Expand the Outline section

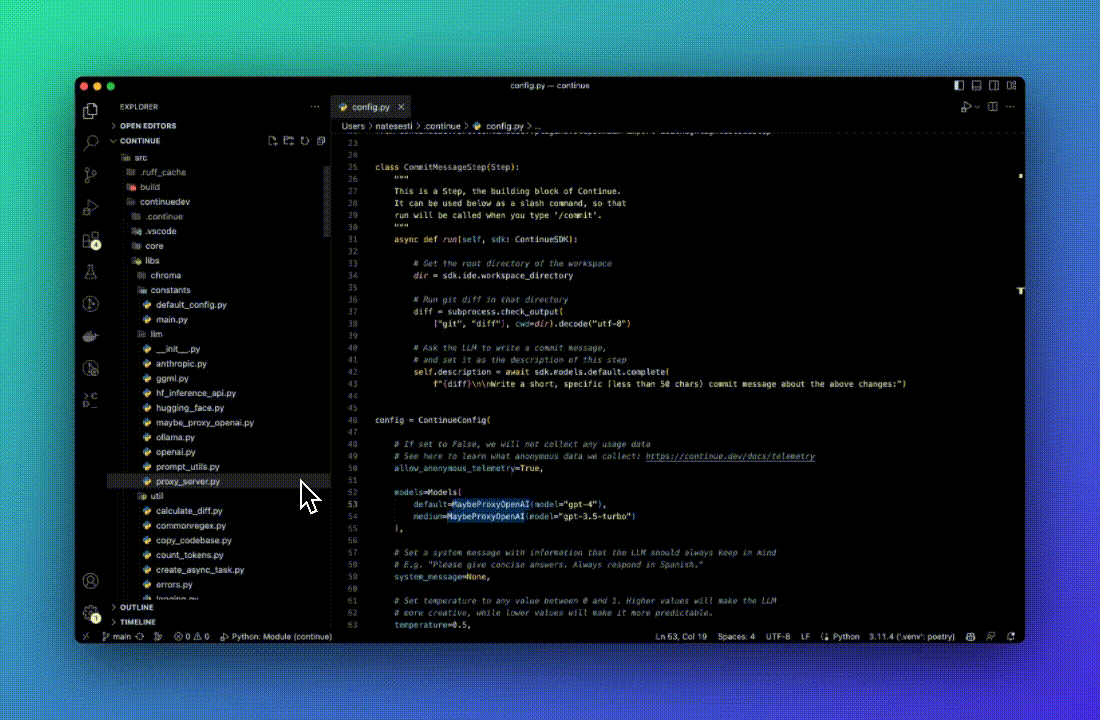(x=137, y=607)
